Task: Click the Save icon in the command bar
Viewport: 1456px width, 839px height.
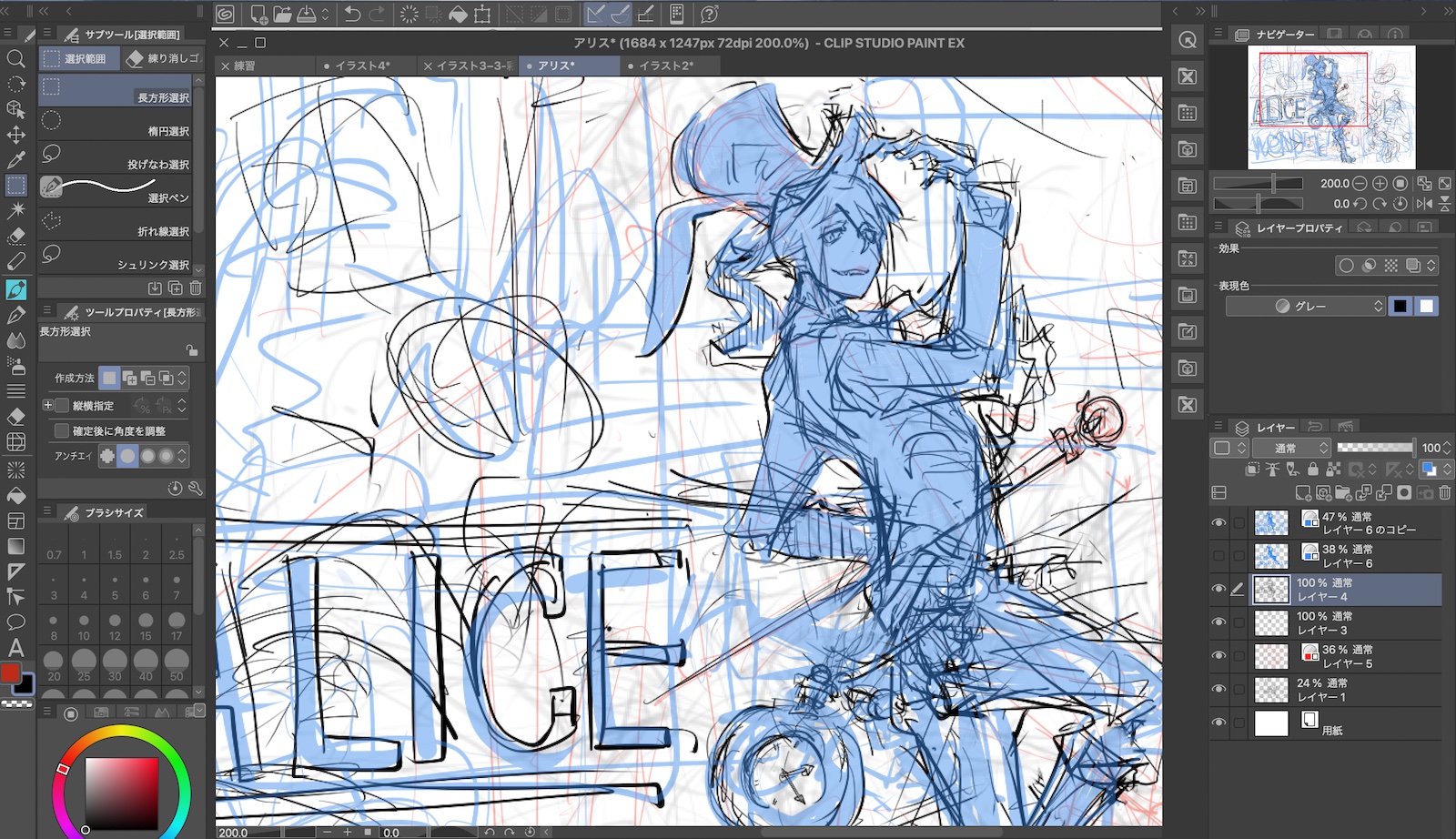Action: click(x=306, y=14)
